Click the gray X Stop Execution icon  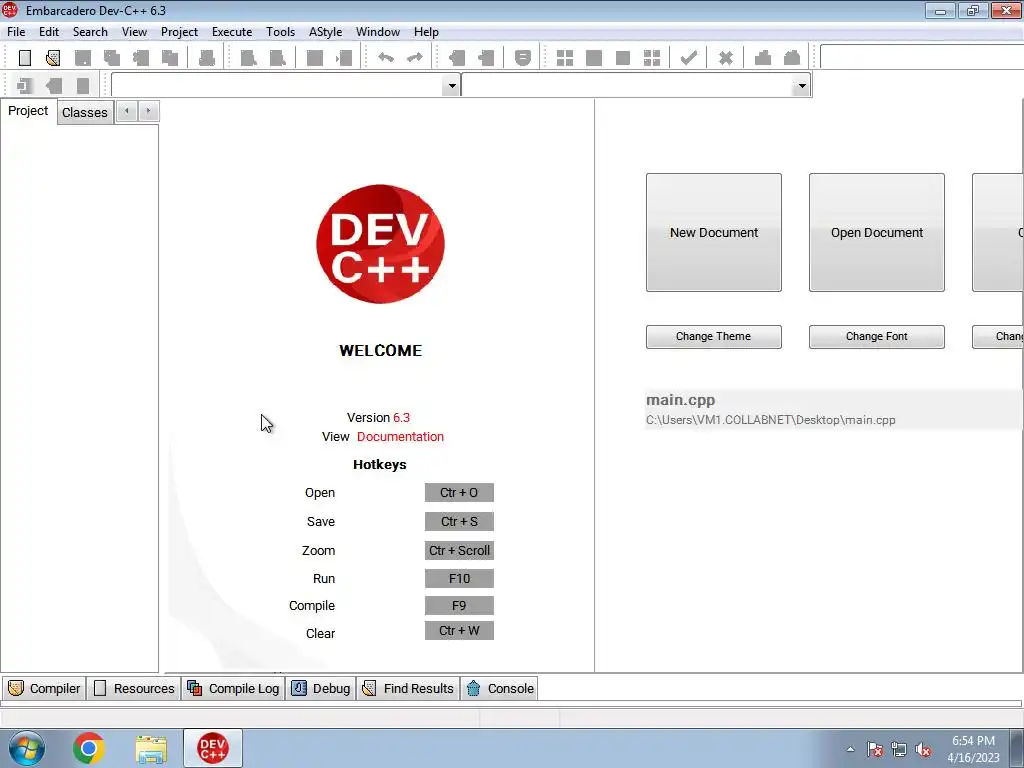726,58
